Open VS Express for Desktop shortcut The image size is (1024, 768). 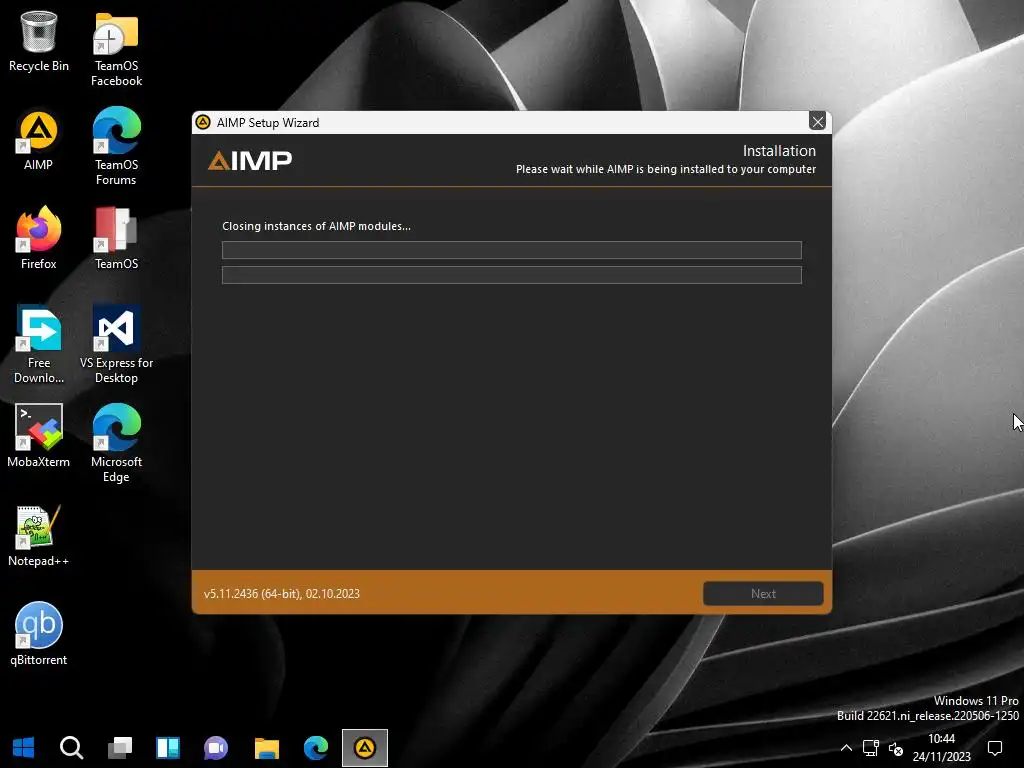[x=116, y=344]
